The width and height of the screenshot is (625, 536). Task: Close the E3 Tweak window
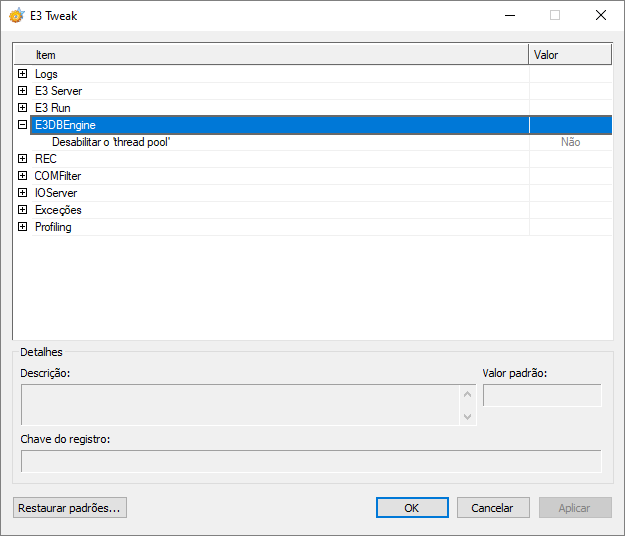coord(600,16)
